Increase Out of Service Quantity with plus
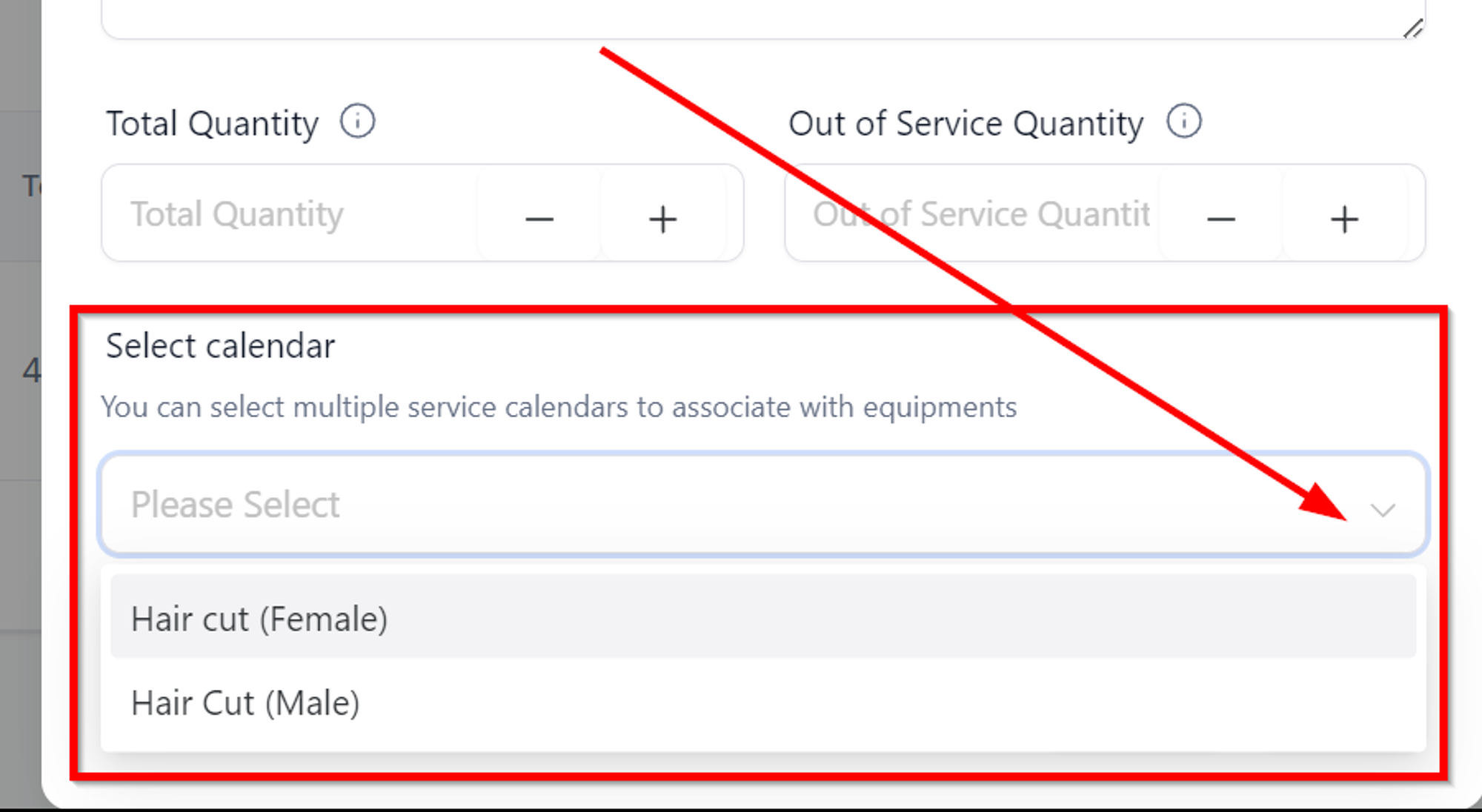Image resolution: width=1482 pixels, height=812 pixels. (x=1344, y=219)
